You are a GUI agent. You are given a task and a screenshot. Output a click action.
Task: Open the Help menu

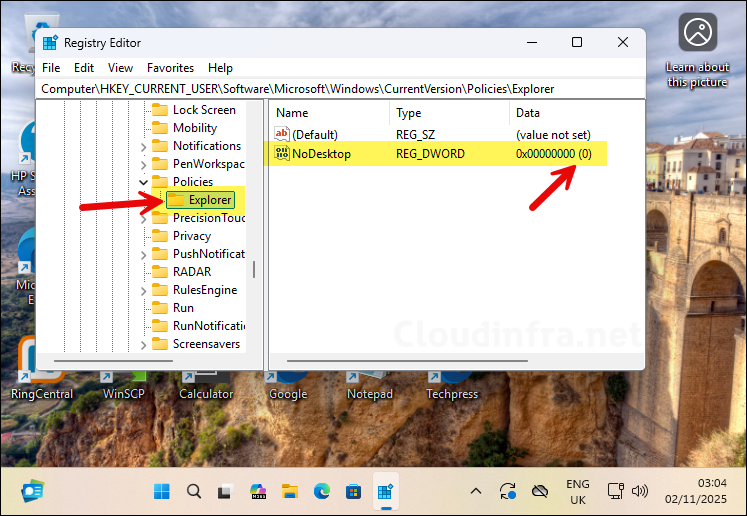point(220,68)
